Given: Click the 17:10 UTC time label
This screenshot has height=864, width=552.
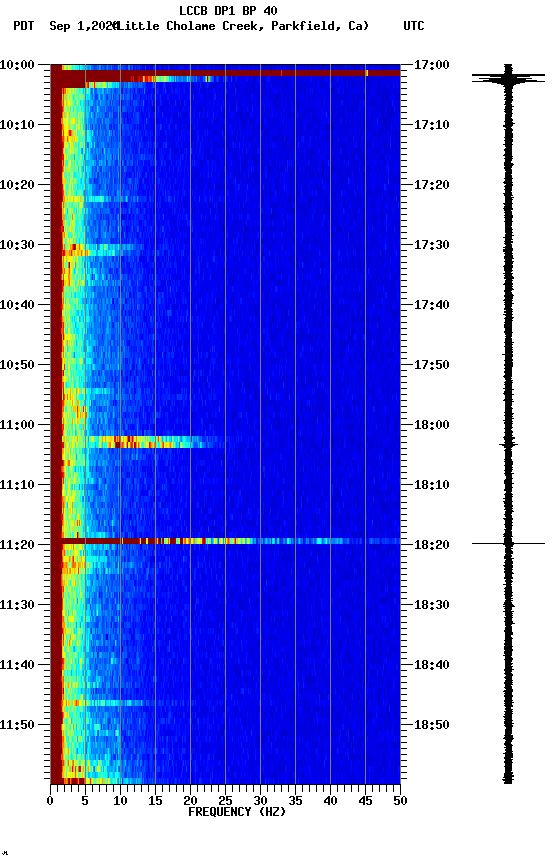Looking at the screenshot, I should coord(432,125).
